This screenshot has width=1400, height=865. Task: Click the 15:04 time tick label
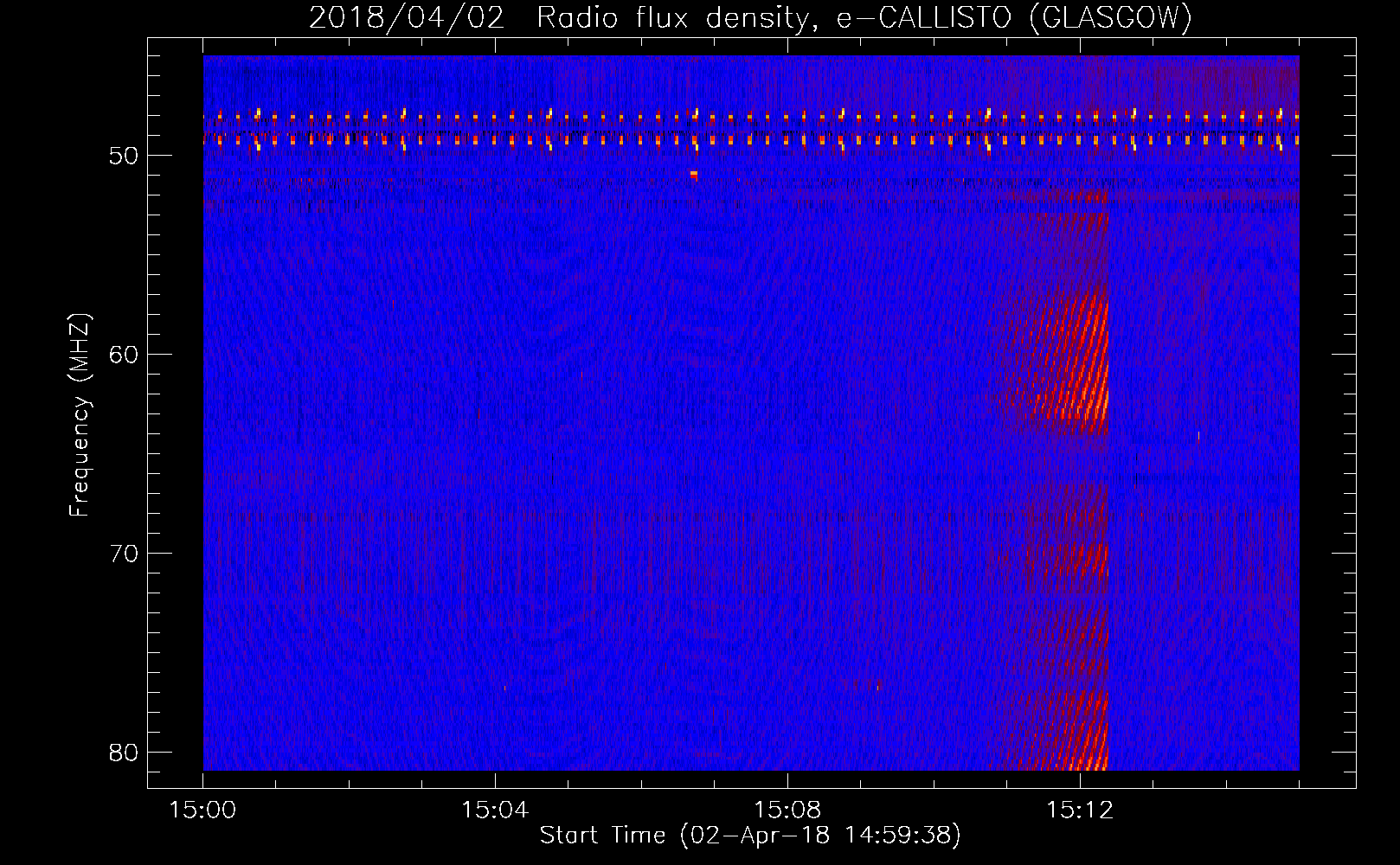495,810
